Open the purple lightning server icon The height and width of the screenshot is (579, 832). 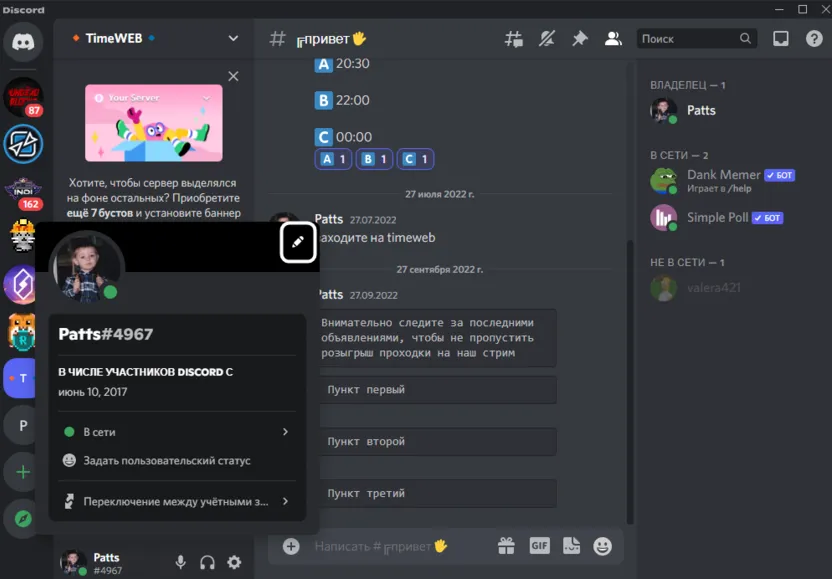tap(20, 284)
